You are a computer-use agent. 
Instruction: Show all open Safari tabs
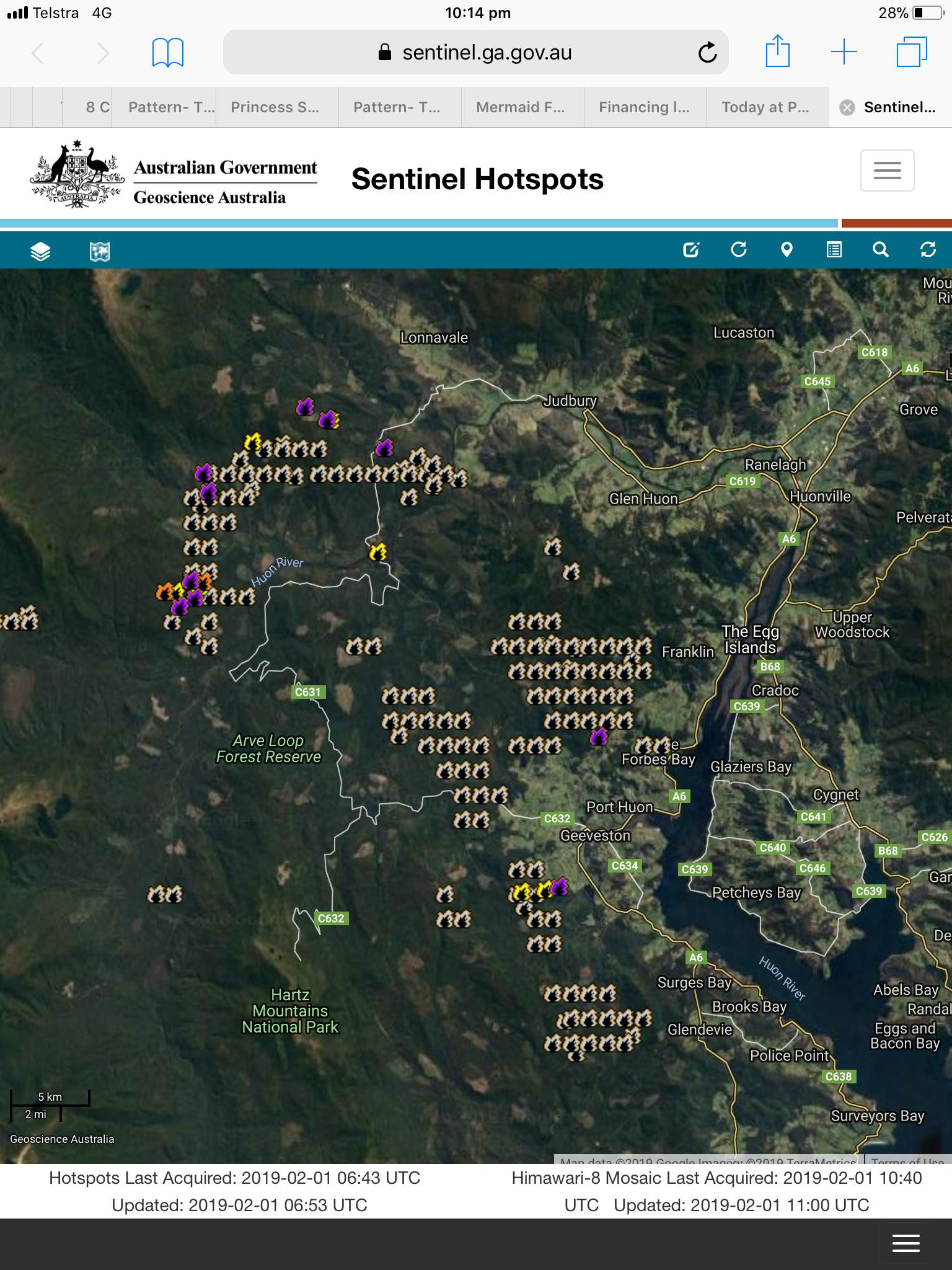[x=912, y=52]
